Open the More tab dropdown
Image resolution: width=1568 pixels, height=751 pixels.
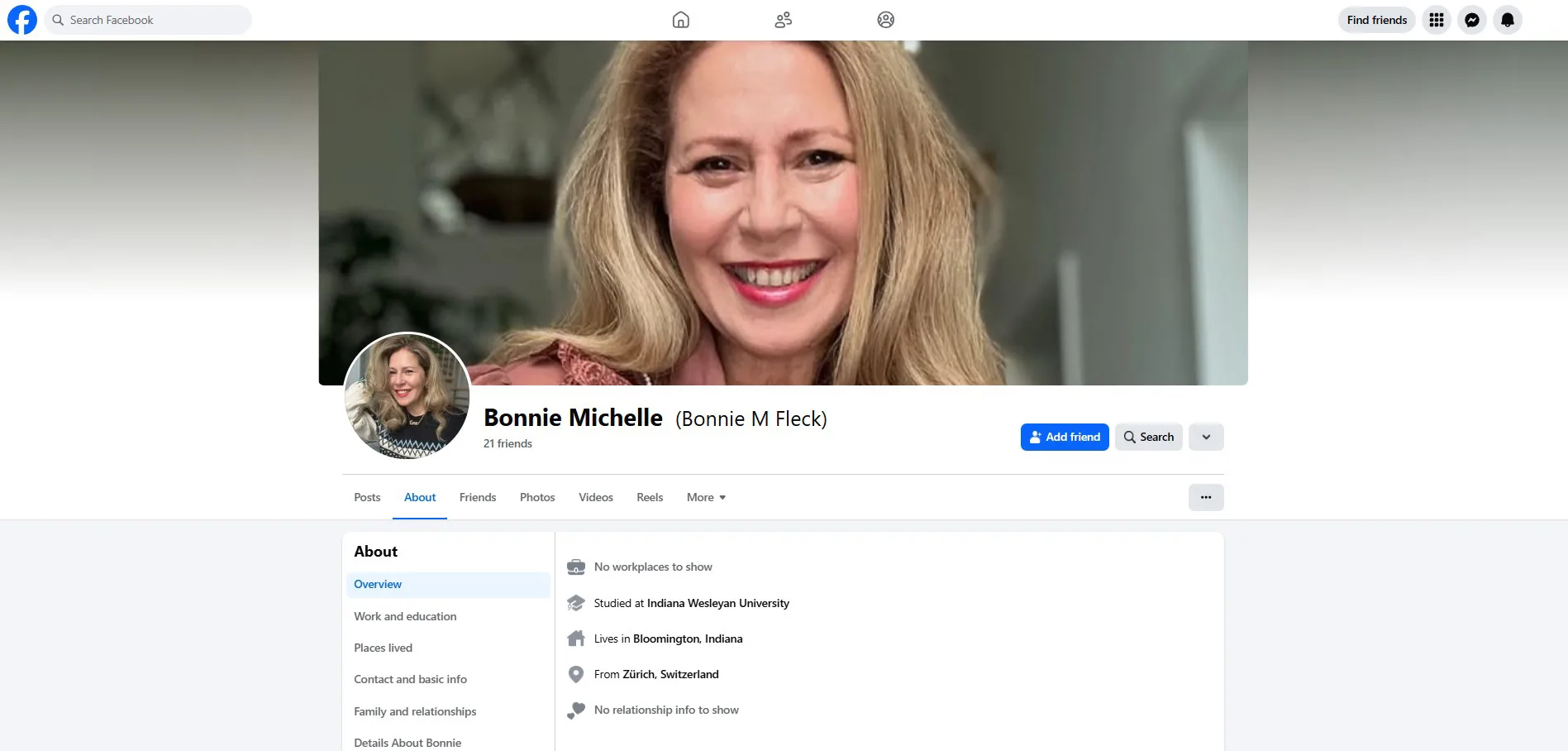[706, 497]
